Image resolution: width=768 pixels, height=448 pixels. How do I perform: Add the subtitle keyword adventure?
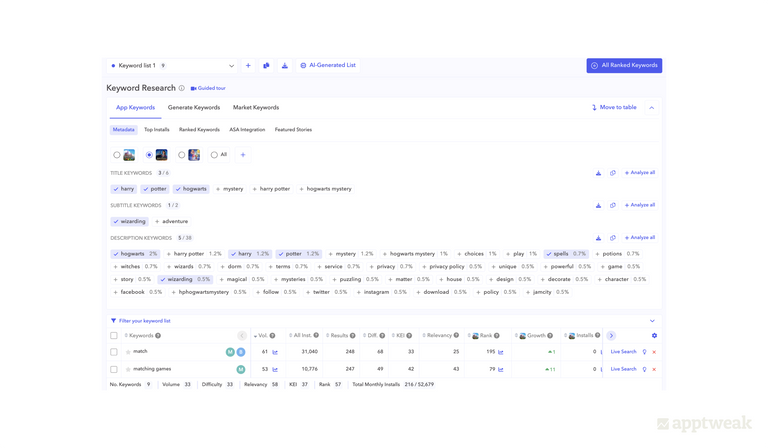[x=171, y=221]
